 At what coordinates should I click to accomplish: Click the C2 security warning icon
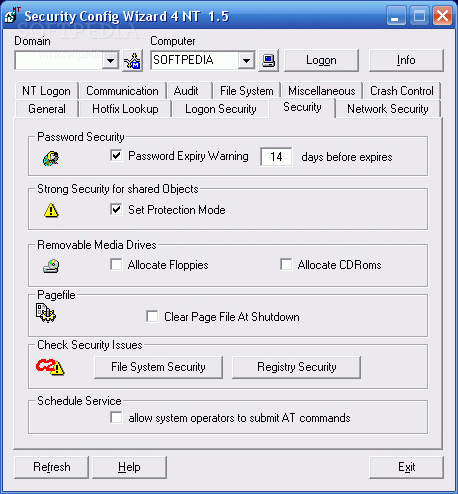[x=50, y=367]
